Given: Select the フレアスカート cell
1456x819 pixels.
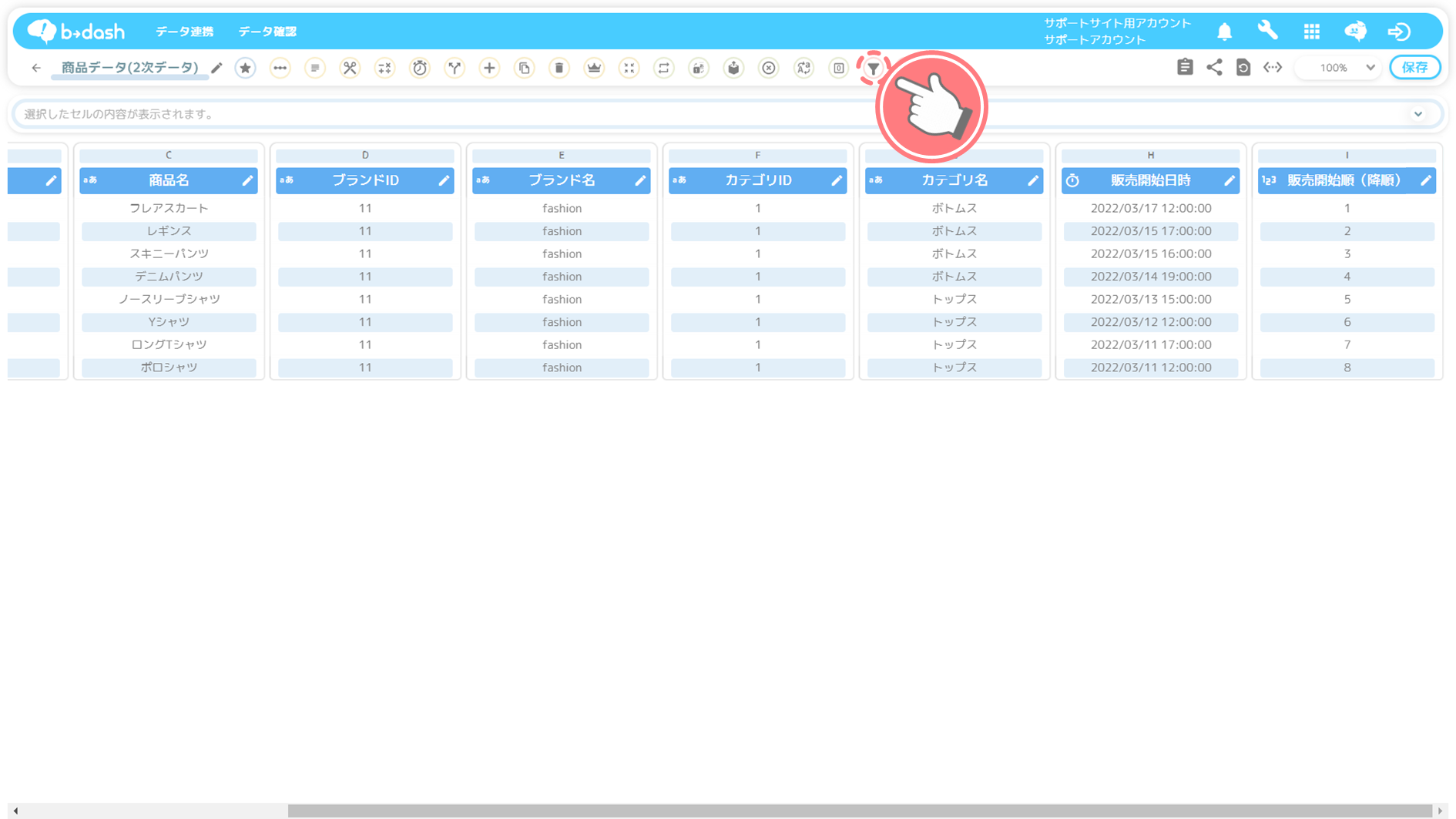Looking at the screenshot, I should 169,208.
